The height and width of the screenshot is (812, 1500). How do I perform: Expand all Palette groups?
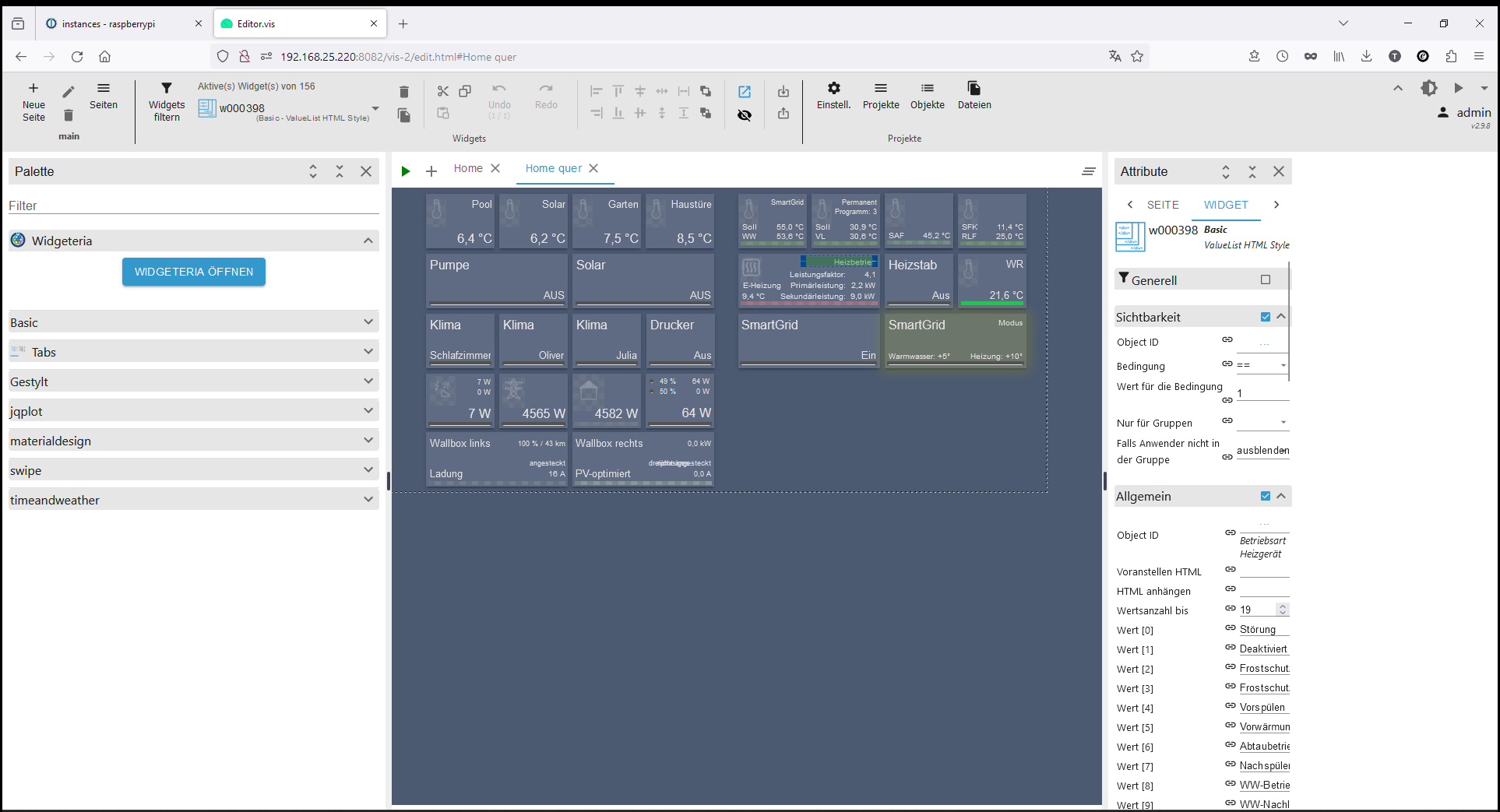coord(313,171)
